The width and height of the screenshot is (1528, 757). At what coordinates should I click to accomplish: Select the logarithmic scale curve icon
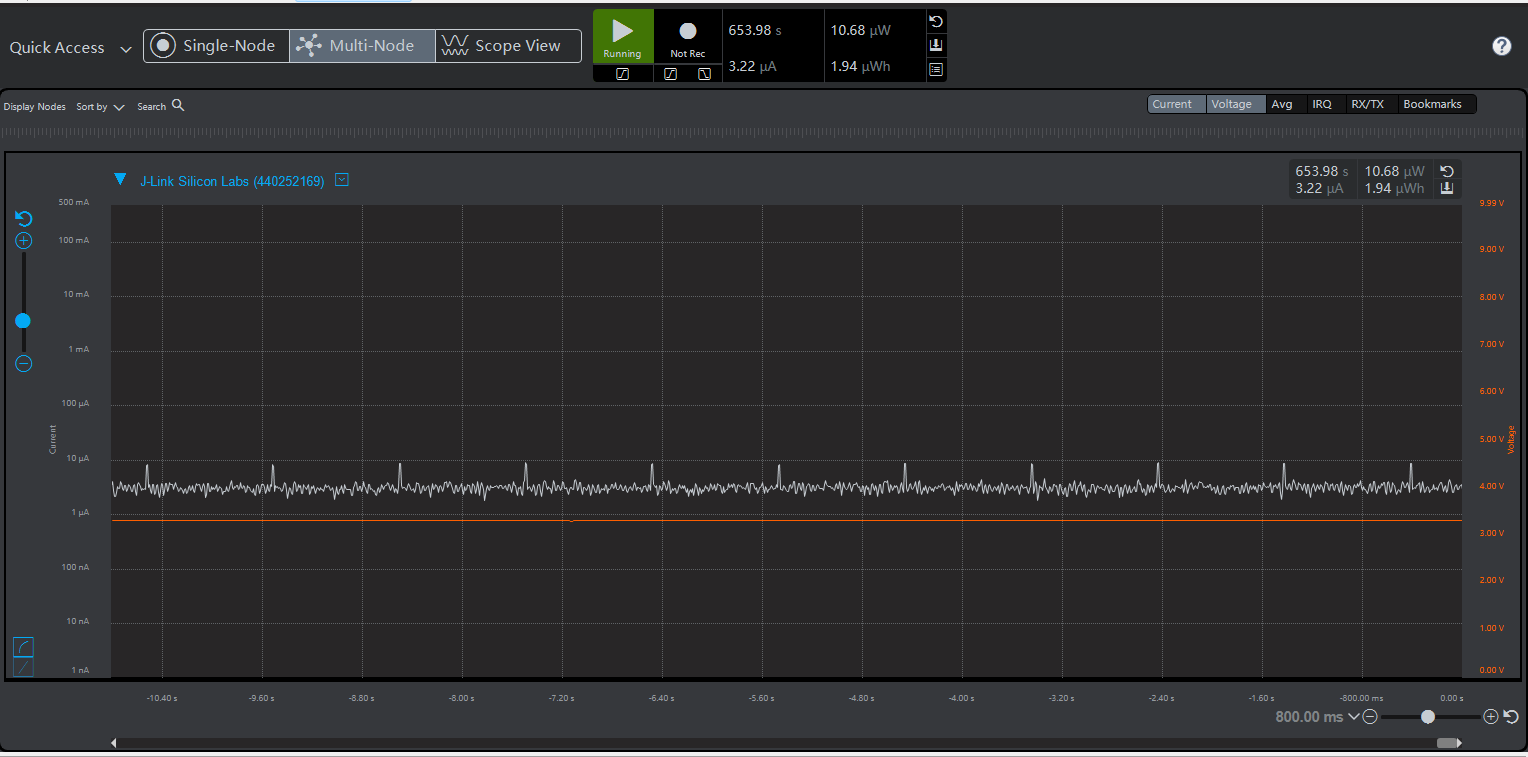[x=24, y=647]
